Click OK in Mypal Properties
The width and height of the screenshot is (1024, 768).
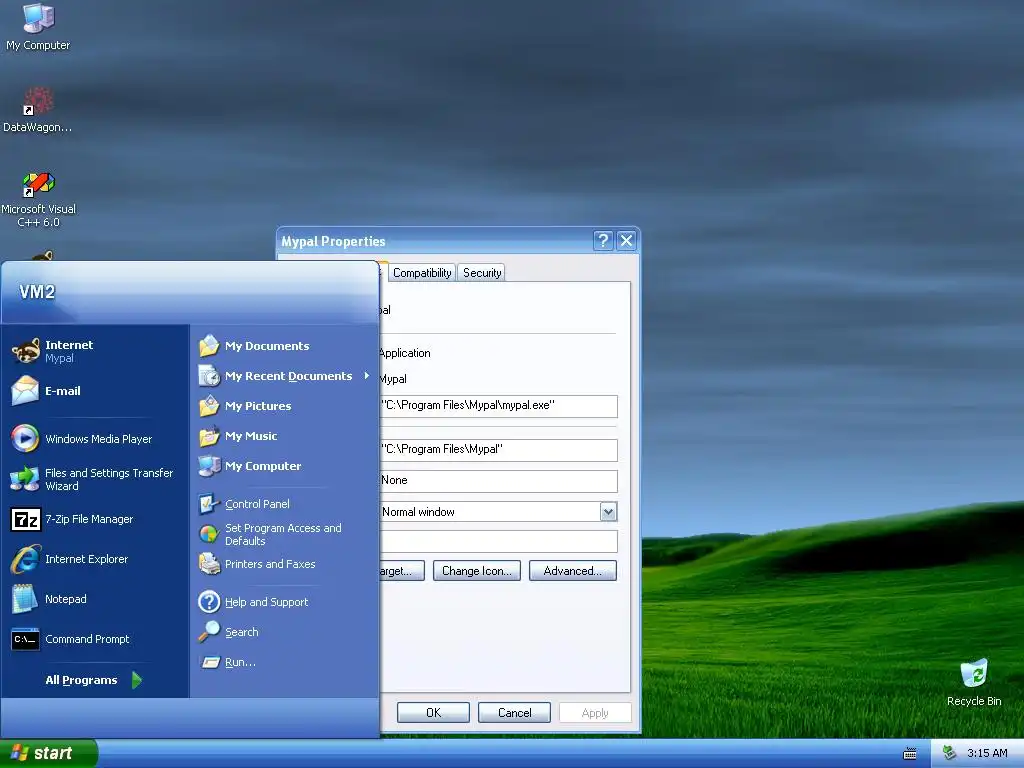(433, 712)
